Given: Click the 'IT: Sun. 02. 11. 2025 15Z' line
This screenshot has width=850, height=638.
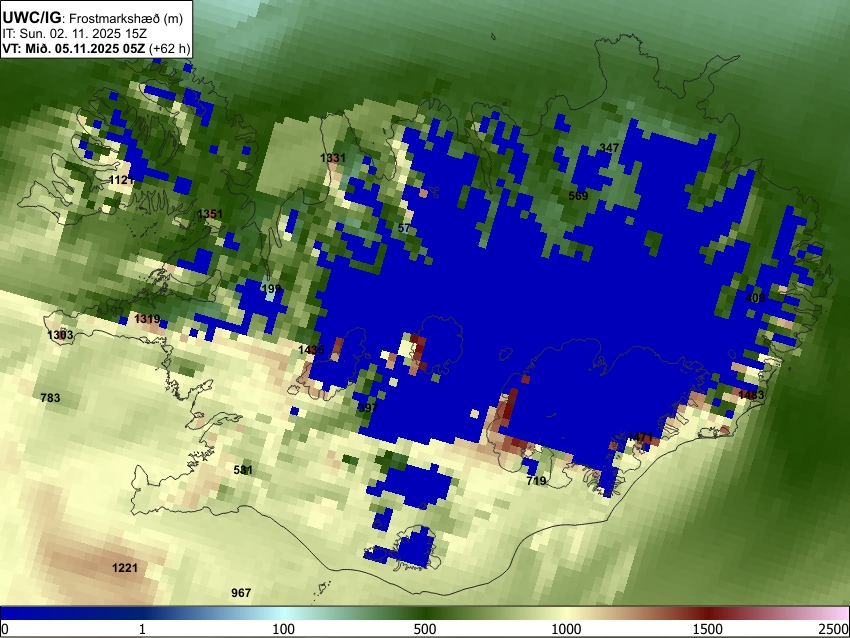Looking at the screenshot, I should pos(74,34).
